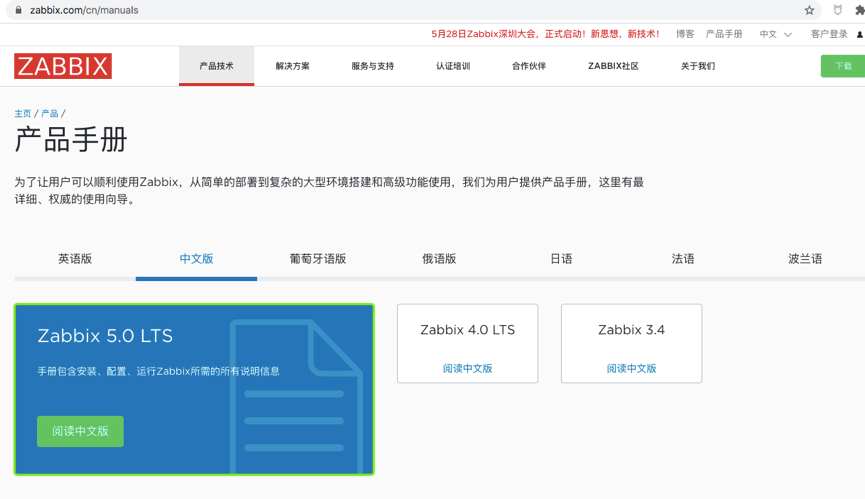Open the shield extension icon
The width and height of the screenshot is (865, 499).
[837, 10]
